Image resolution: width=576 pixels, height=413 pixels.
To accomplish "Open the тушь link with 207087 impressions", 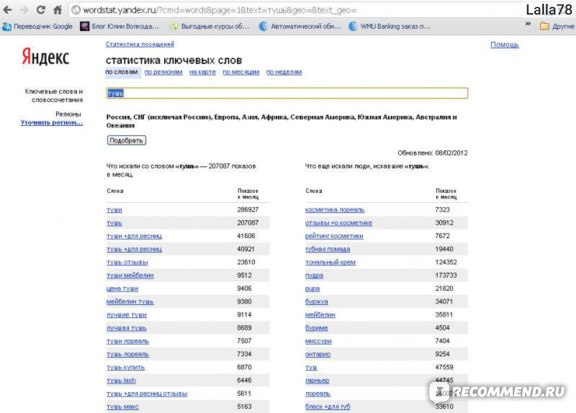I will pos(114,223).
